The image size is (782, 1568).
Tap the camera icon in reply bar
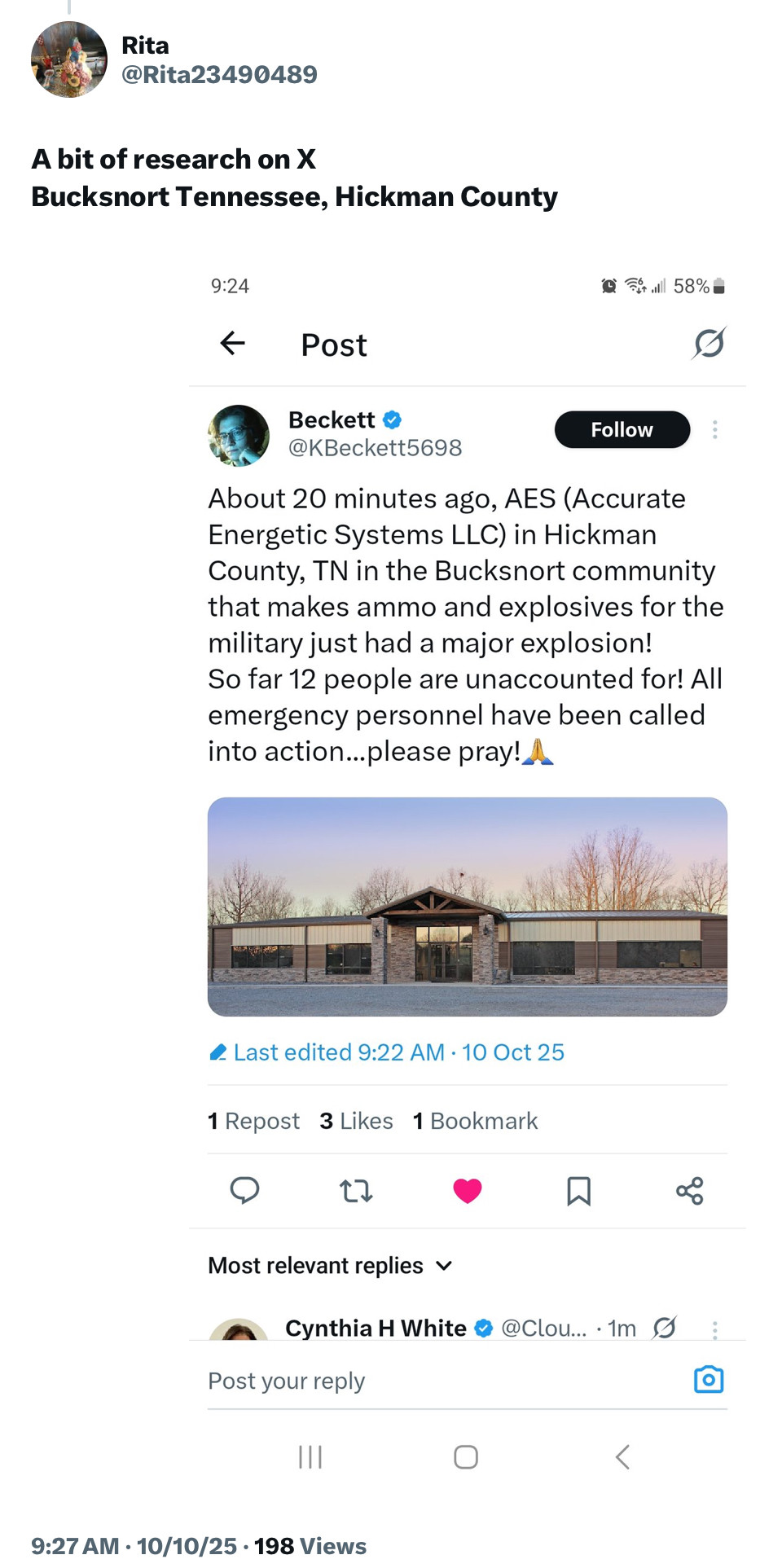pyautogui.click(x=708, y=1379)
